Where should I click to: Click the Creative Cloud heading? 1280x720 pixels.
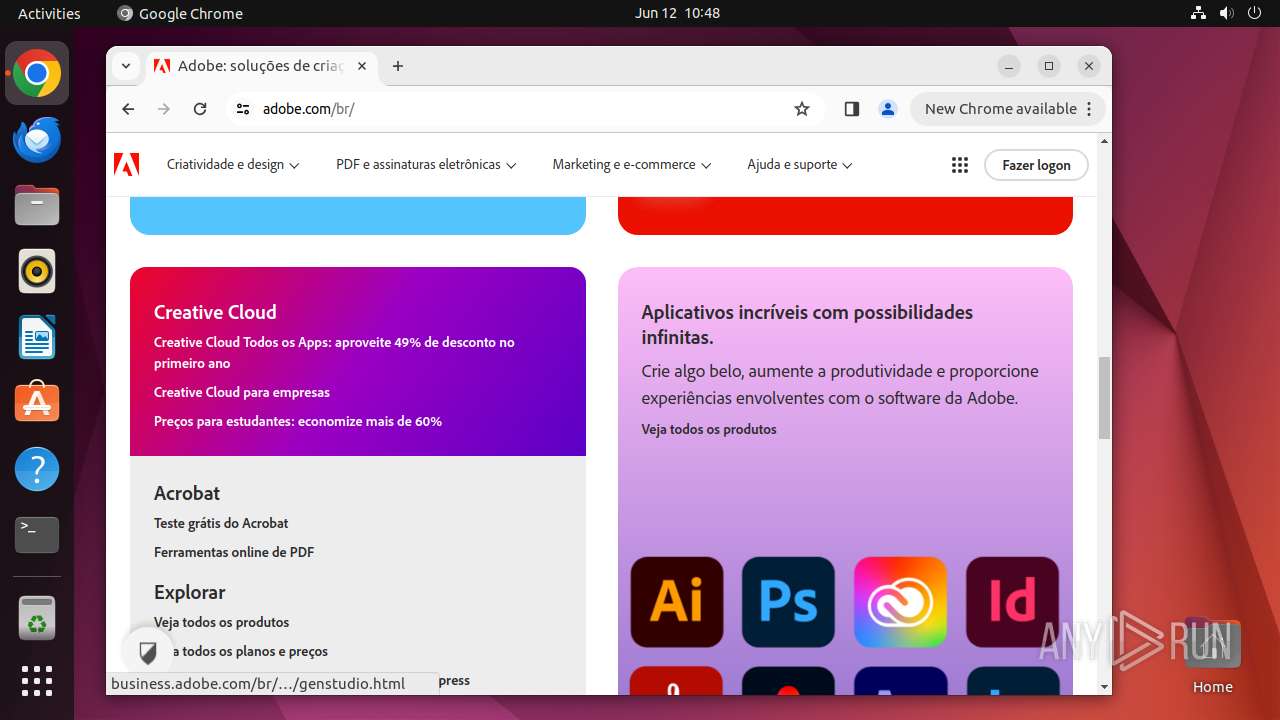(x=215, y=312)
